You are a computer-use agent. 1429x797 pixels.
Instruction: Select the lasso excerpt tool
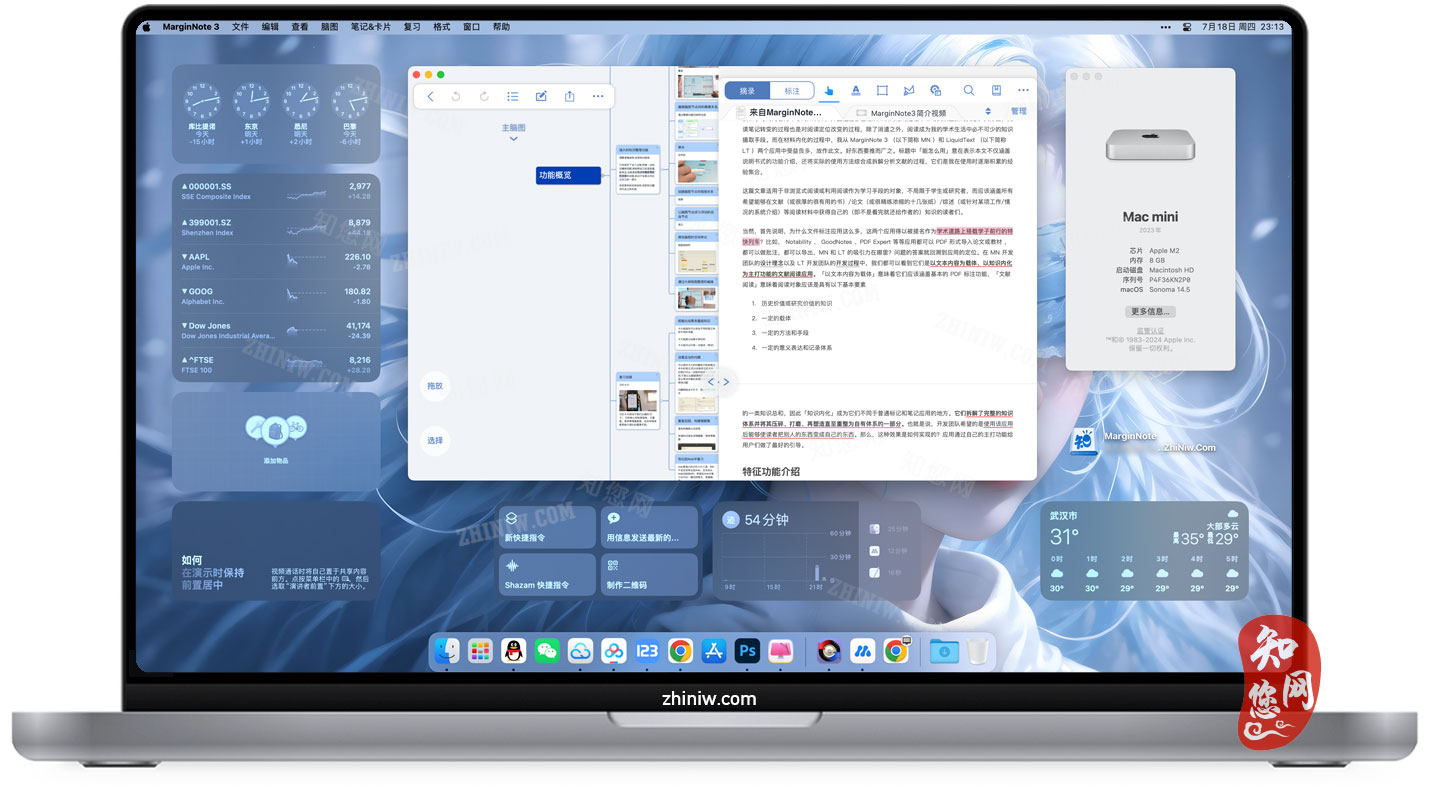click(909, 90)
